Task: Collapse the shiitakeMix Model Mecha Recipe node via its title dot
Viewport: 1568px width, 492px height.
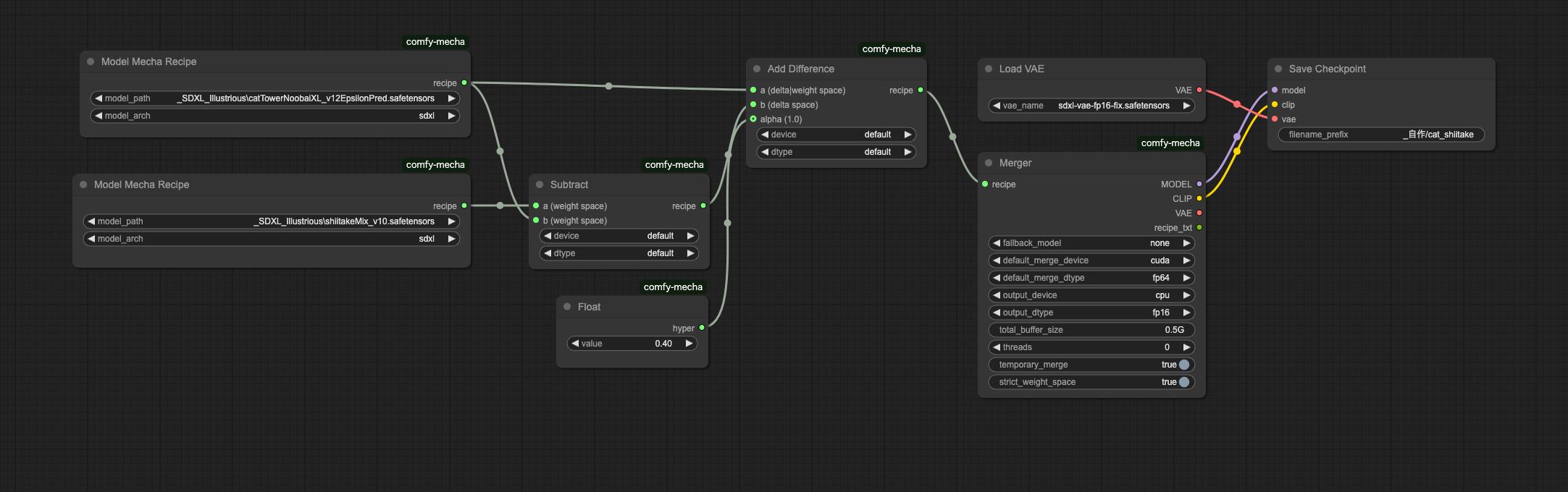Action: [x=83, y=184]
